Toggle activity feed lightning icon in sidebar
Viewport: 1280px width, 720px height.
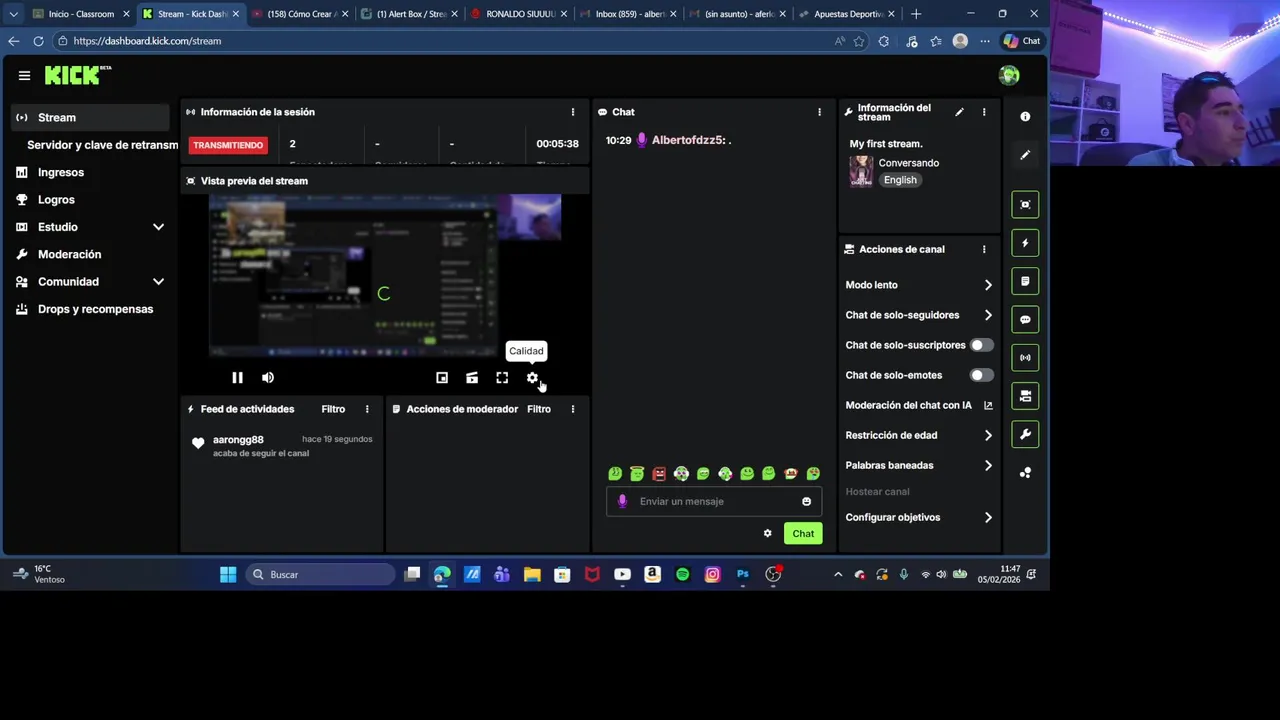[x=1025, y=243]
